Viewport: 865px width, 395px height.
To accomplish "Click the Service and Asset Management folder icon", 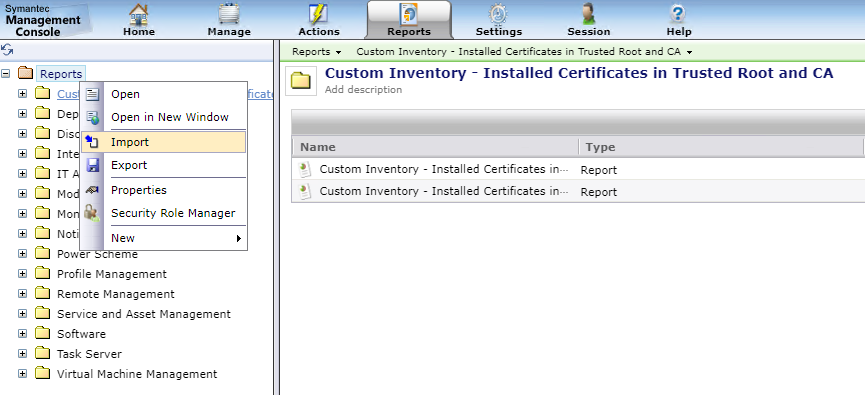I will coord(42,313).
